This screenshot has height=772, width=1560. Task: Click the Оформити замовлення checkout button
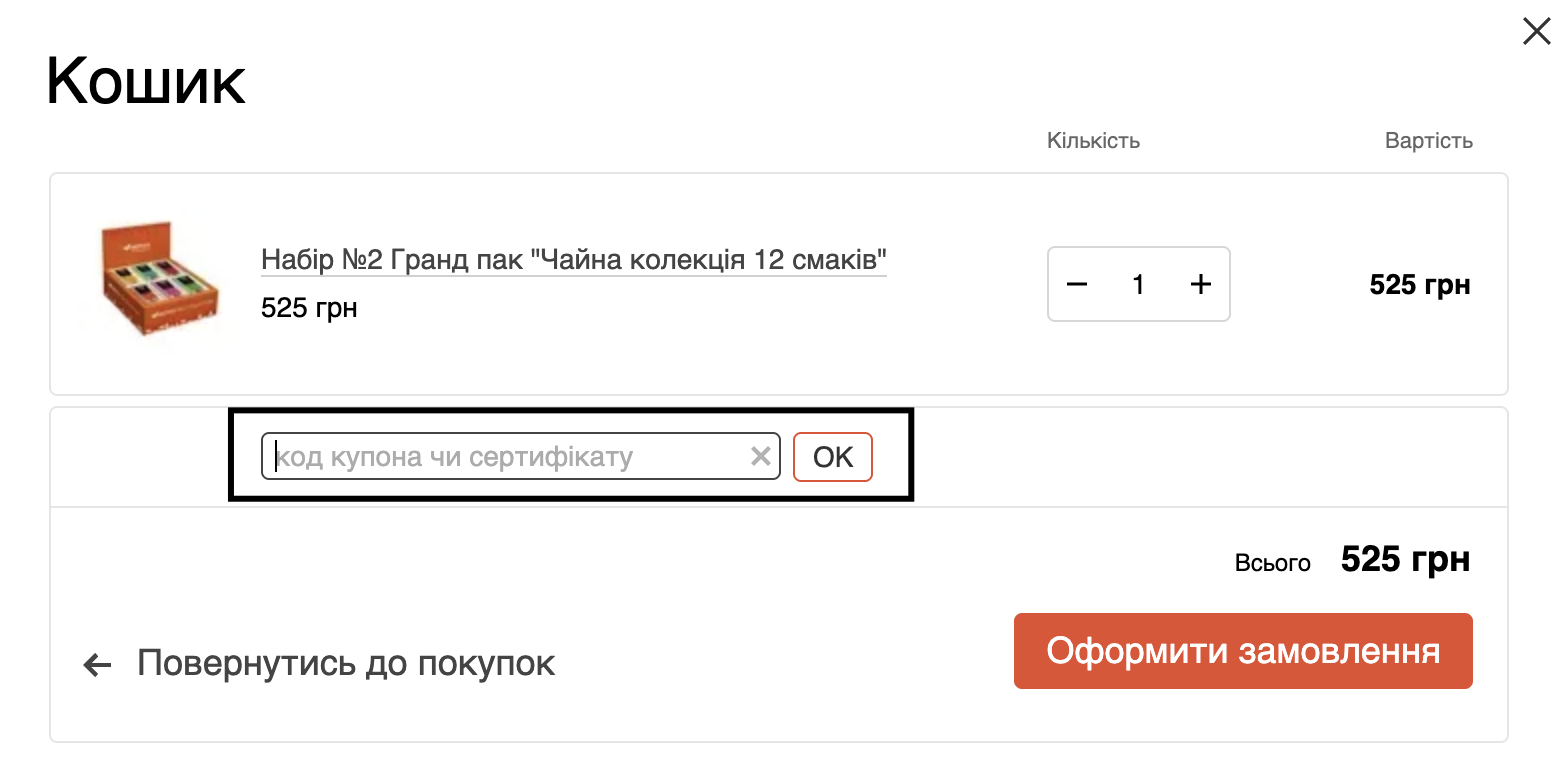1243,650
